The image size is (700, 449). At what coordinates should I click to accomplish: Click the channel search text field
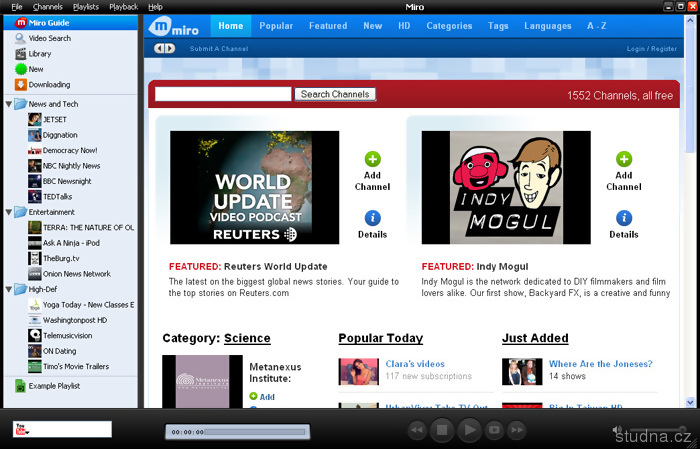click(x=223, y=94)
